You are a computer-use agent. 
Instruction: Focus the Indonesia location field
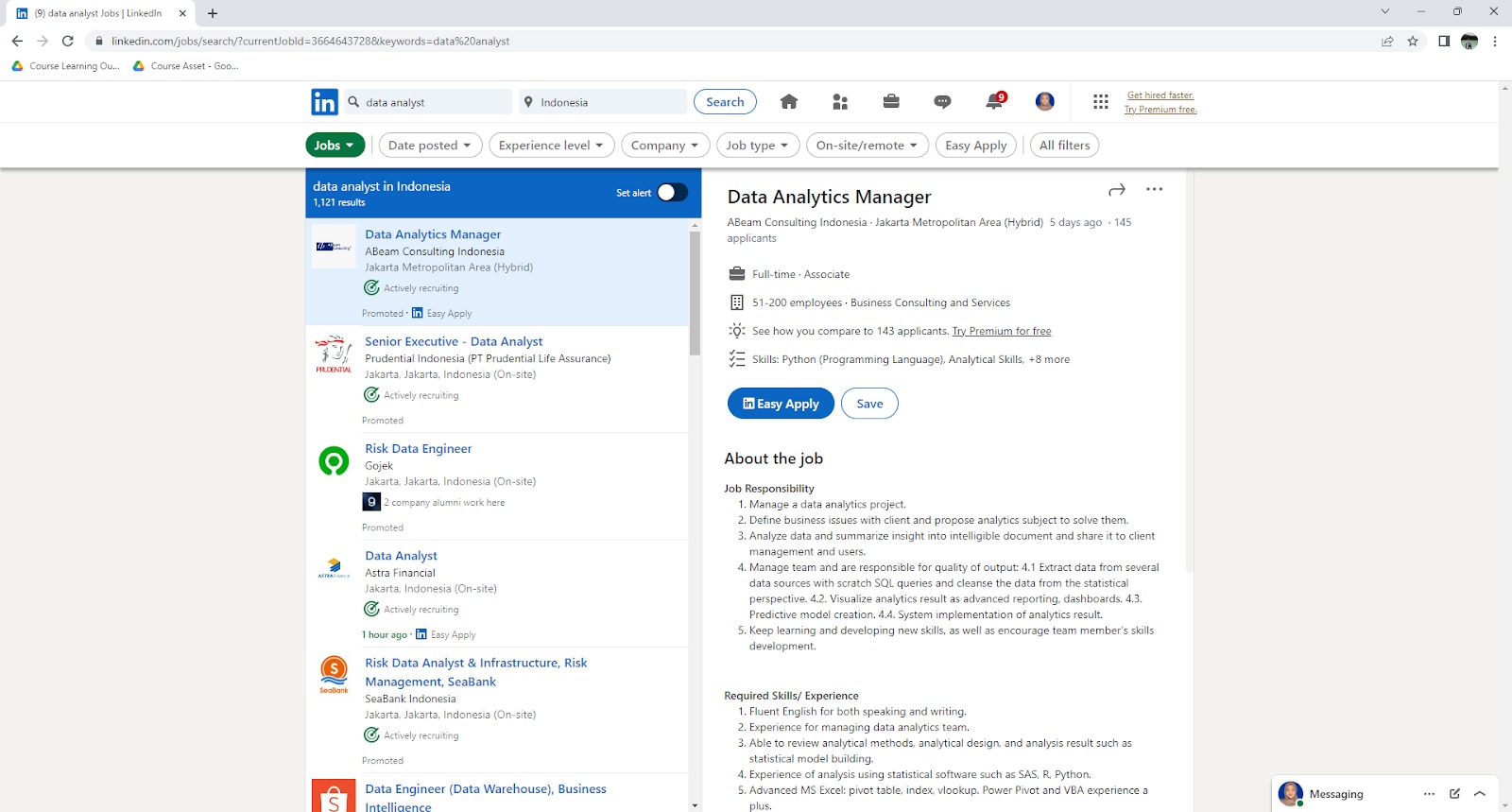[603, 102]
